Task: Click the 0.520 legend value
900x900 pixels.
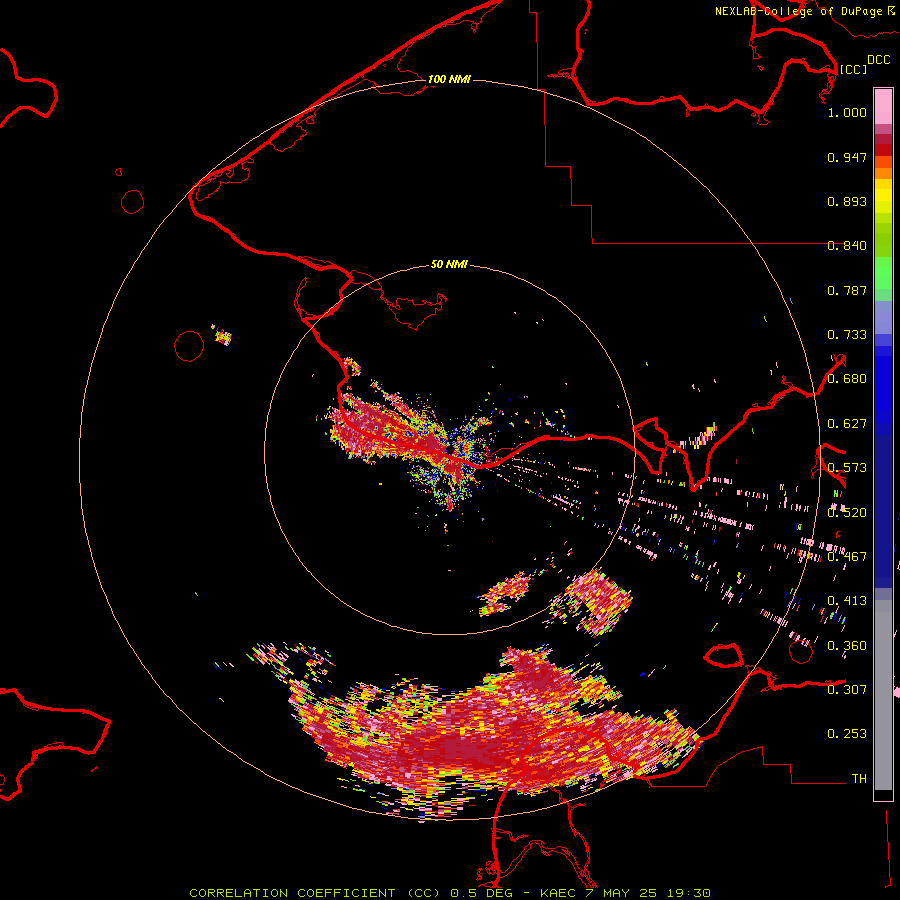Action: tap(847, 513)
